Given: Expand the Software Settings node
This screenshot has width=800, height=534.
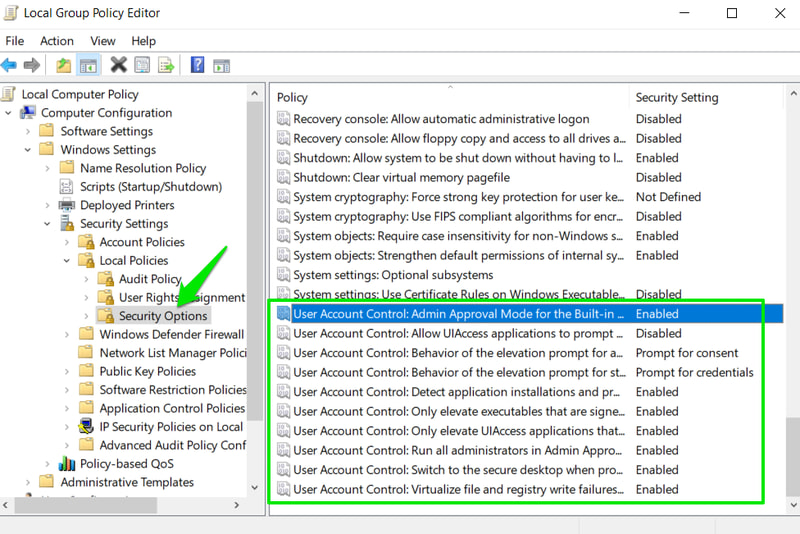Looking at the screenshot, I should pos(28,131).
